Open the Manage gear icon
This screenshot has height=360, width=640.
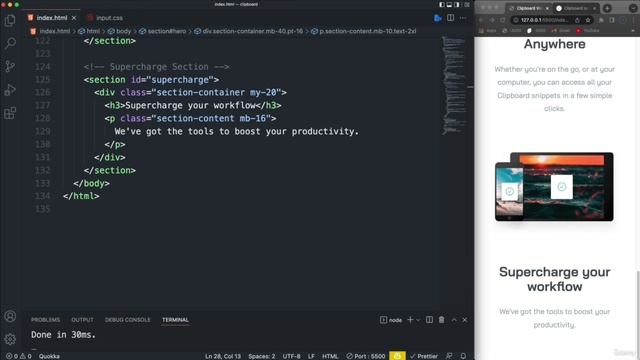tap(10, 339)
